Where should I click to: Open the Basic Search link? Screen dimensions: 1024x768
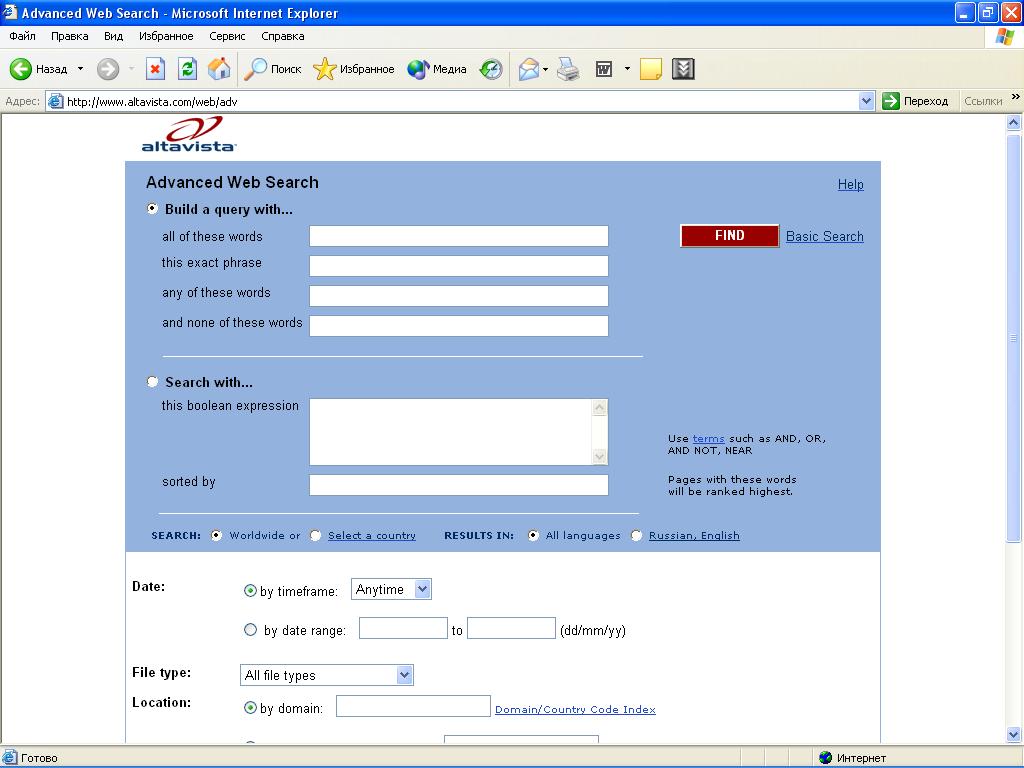pyautogui.click(x=824, y=236)
